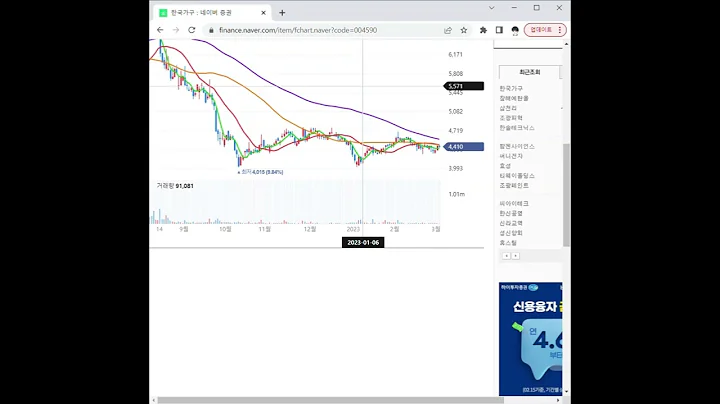The height and width of the screenshot is (404, 720).
Task: Click the 거래량 91,081 volume label
Action: tap(175, 186)
